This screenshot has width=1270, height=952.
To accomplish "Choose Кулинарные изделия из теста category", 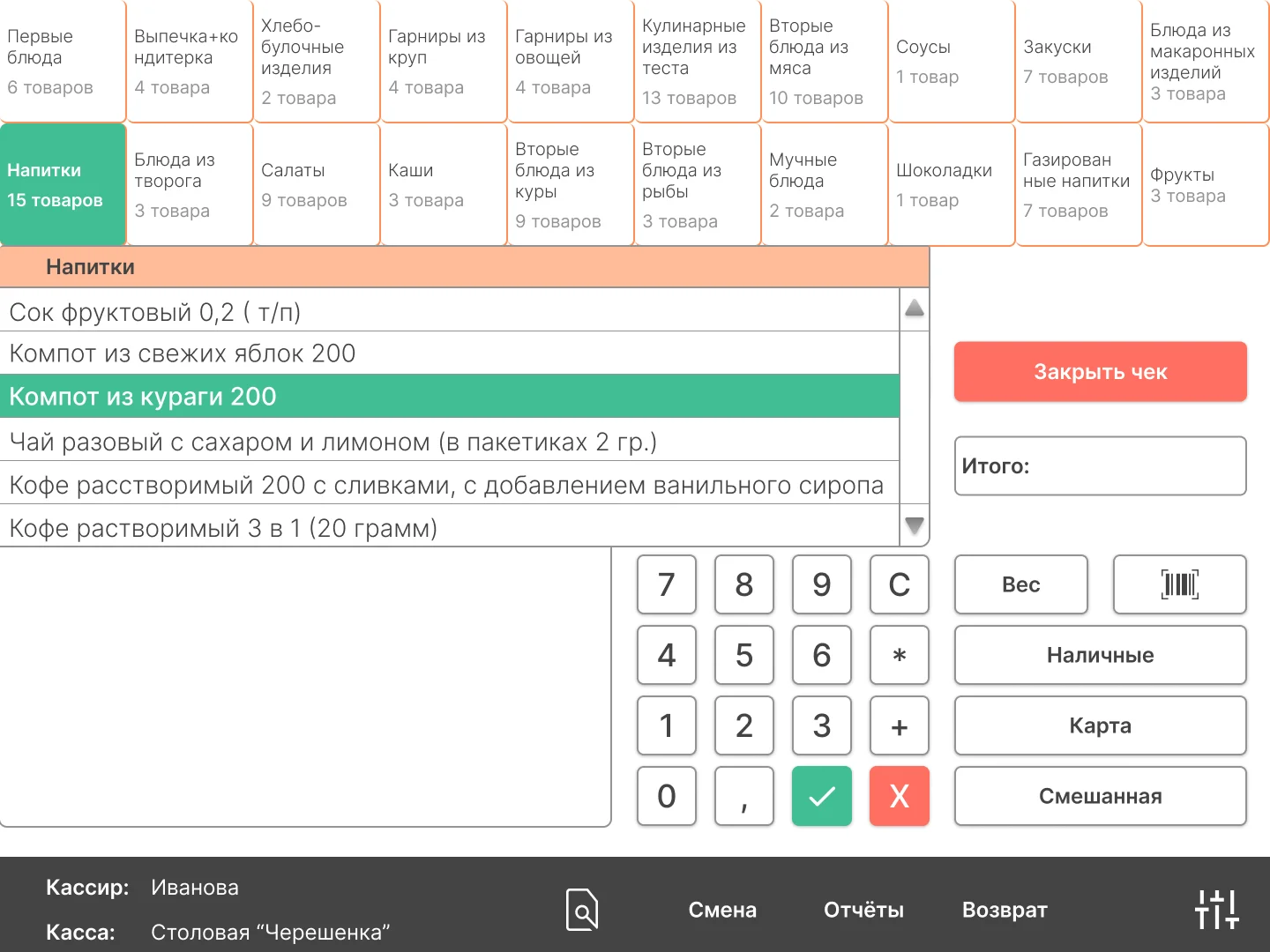I will (698, 62).
